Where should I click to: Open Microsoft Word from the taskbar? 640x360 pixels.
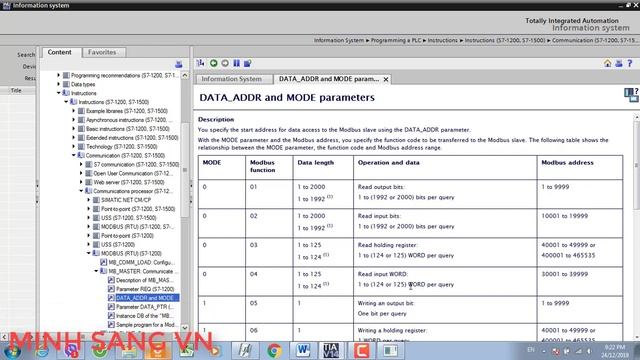click(302, 350)
